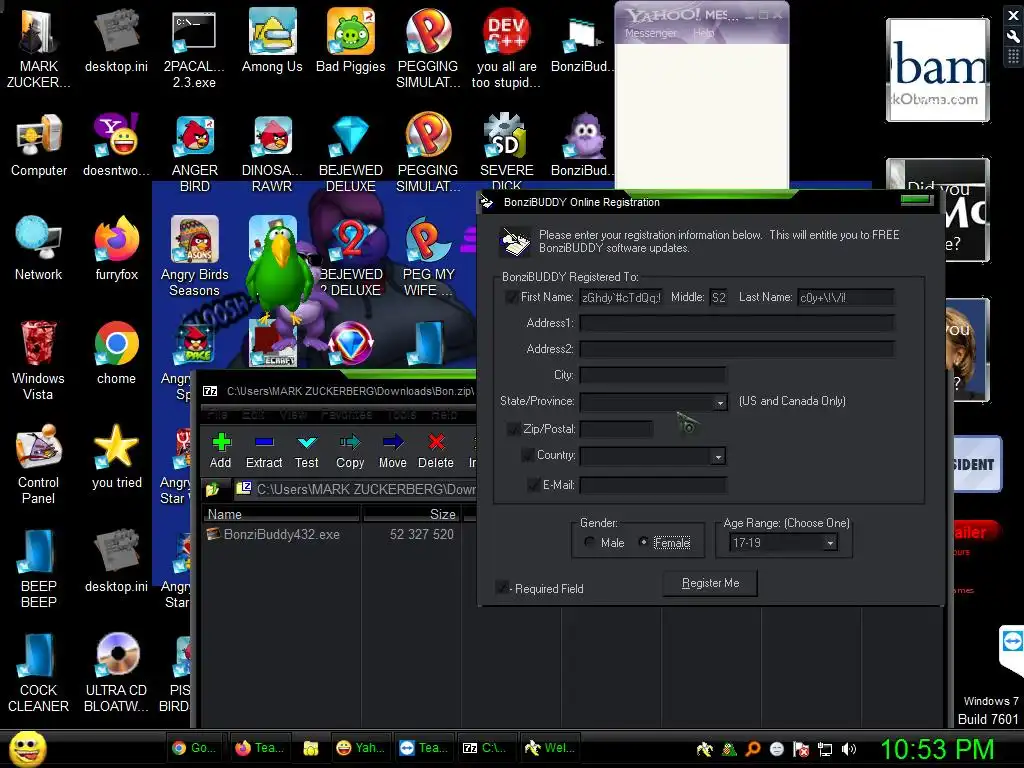This screenshot has height=768, width=1024.
Task: Select BonziBuddy432.exe in the 7-Zip file list
Action: pos(281,534)
